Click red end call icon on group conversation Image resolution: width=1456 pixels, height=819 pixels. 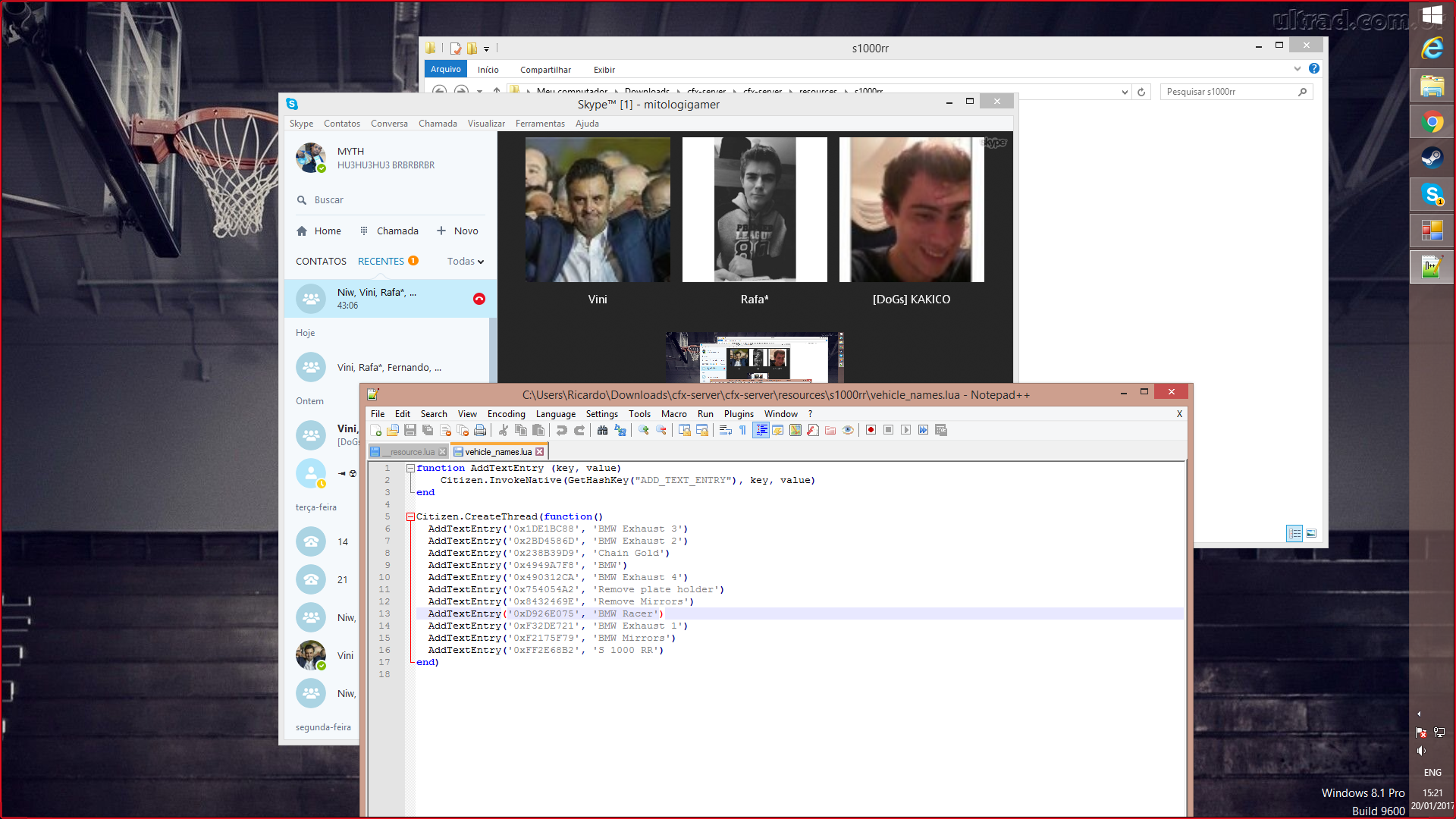(479, 299)
